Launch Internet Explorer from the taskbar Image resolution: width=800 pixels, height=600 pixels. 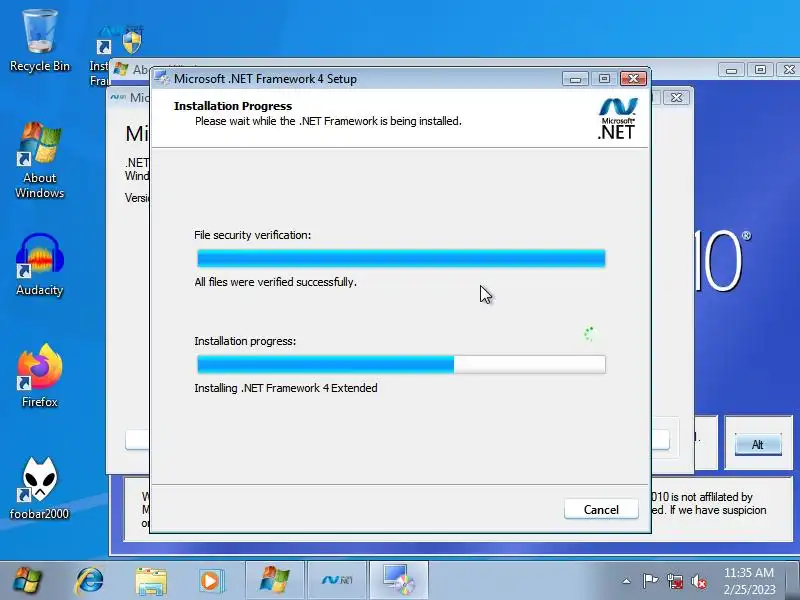point(90,581)
